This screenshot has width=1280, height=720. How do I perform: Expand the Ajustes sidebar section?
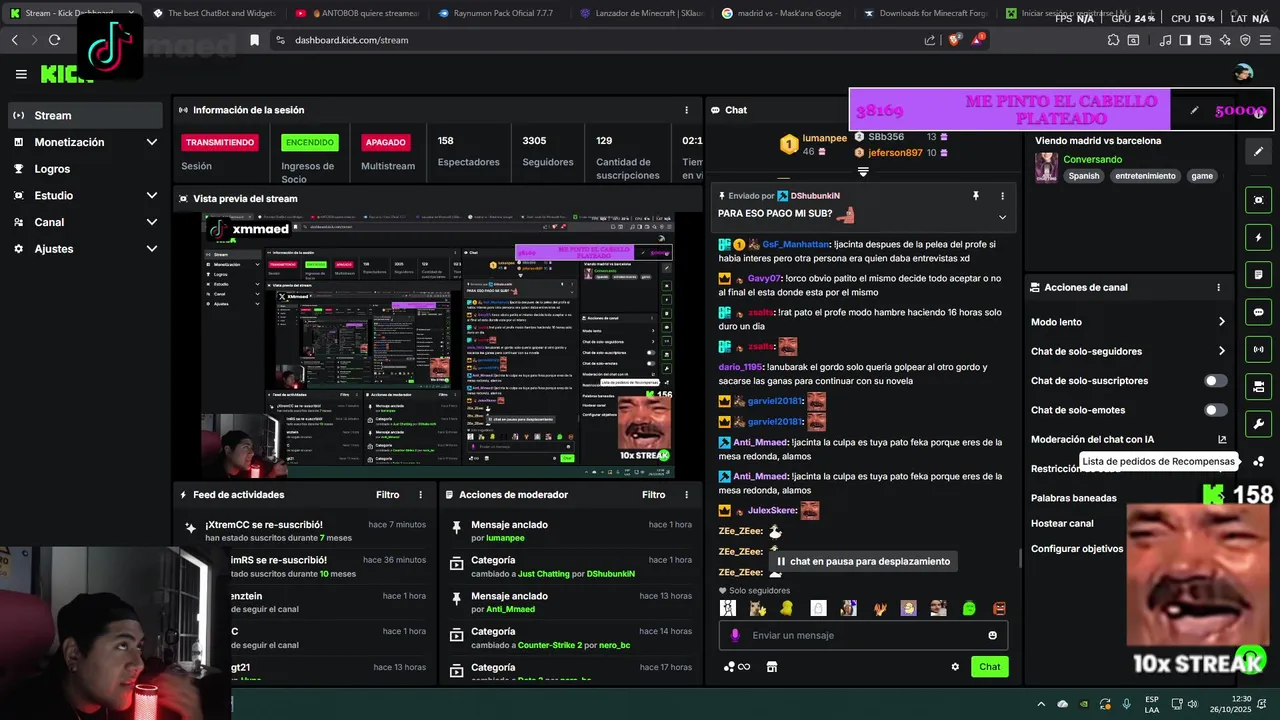(x=152, y=249)
